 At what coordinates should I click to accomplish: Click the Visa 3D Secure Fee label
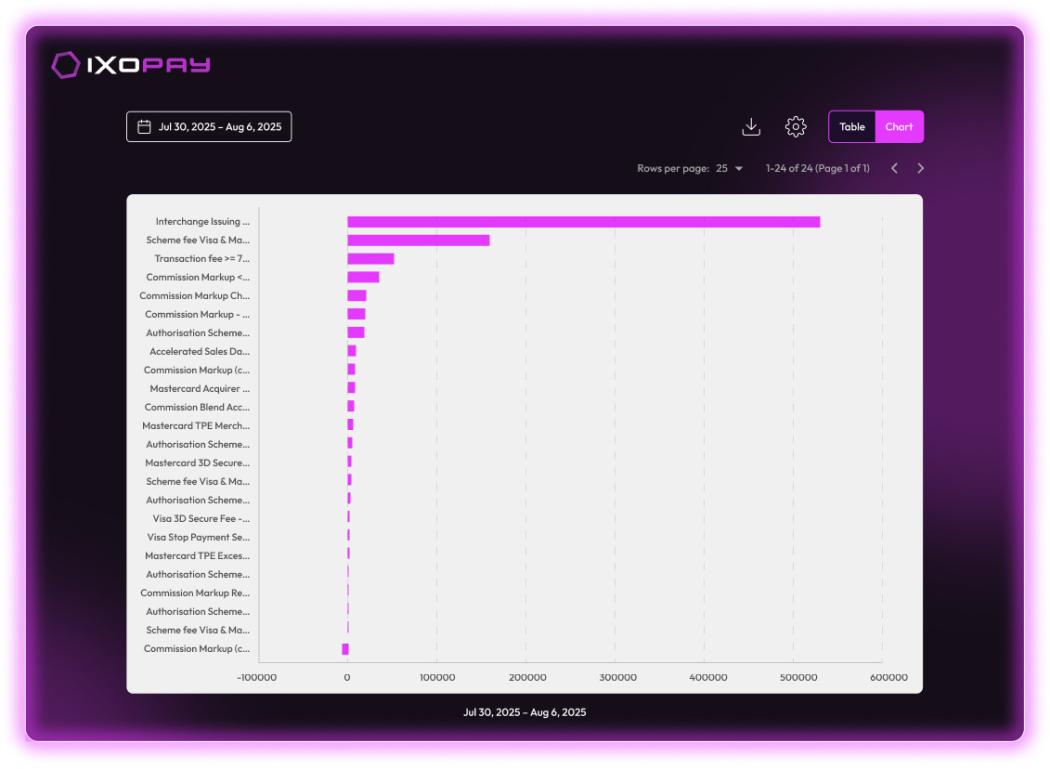click(200, 519)
